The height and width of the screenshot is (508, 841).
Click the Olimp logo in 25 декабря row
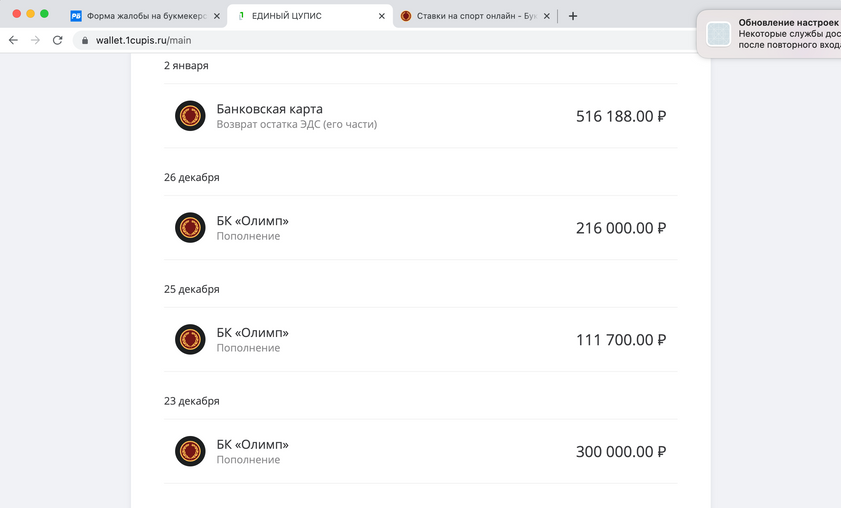pyautogui.click(x=190, y=339)
